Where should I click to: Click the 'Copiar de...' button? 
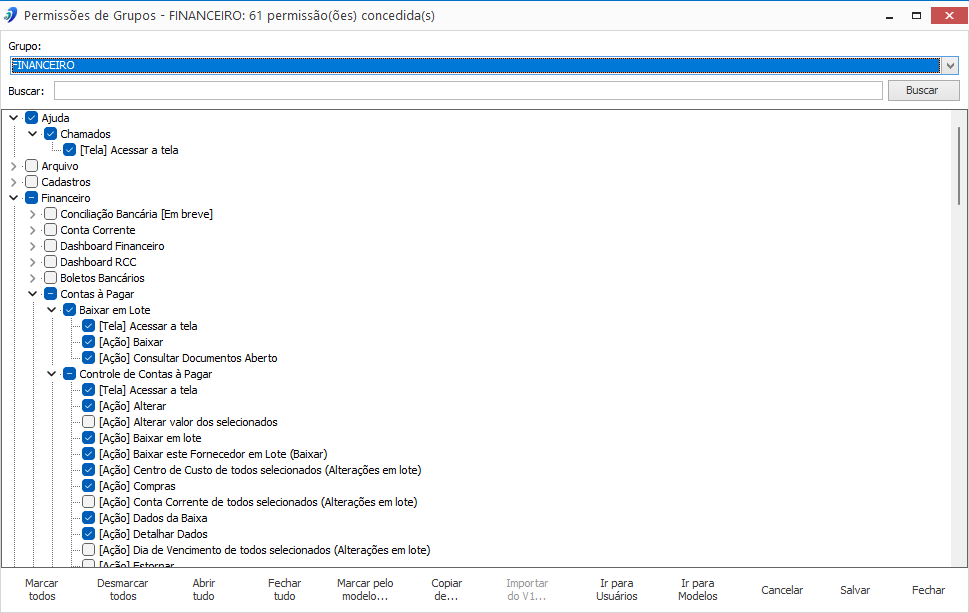[446, 590]
